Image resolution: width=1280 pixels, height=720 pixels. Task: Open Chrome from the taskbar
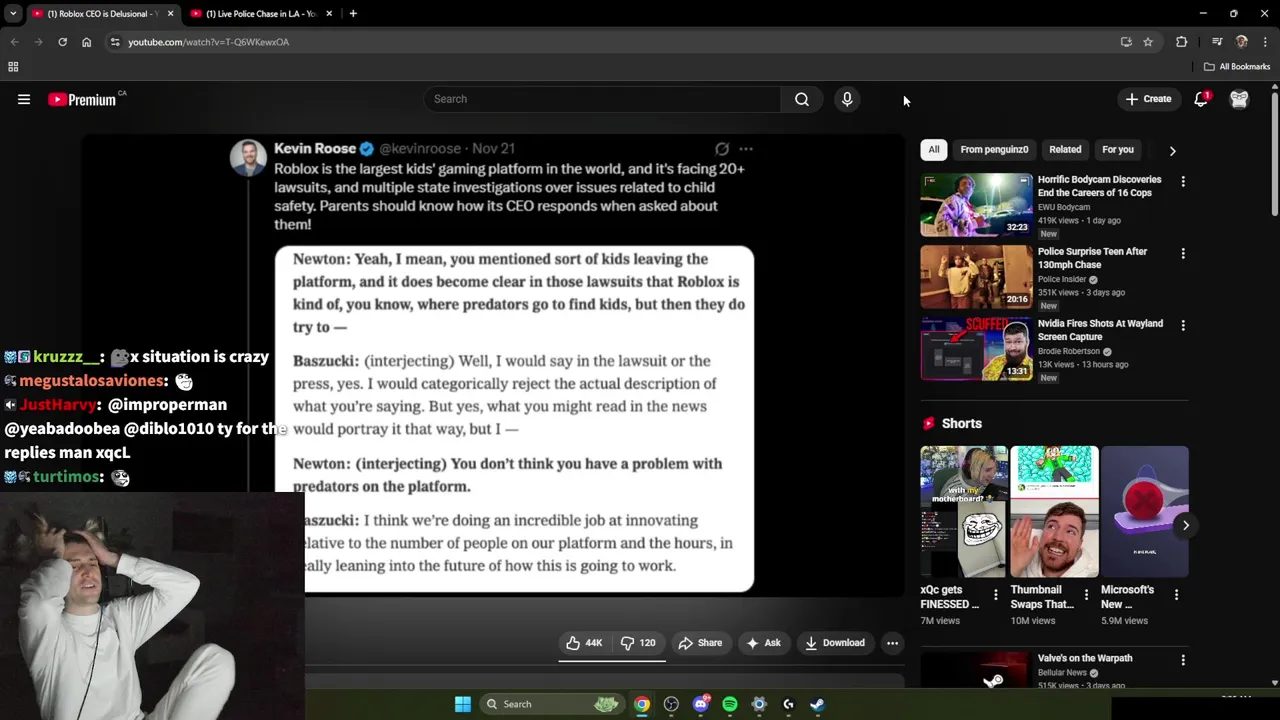(x=642, y=704)
